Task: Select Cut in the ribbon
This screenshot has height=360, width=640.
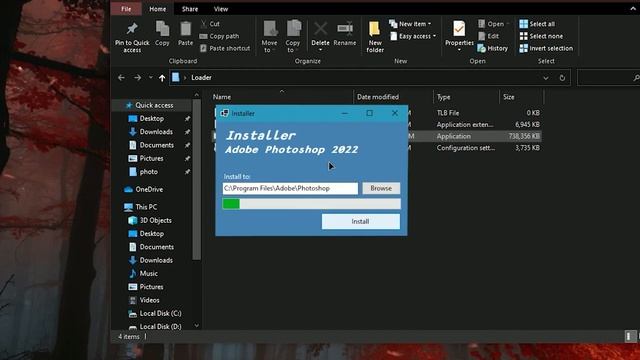Action: pos(210,24)
